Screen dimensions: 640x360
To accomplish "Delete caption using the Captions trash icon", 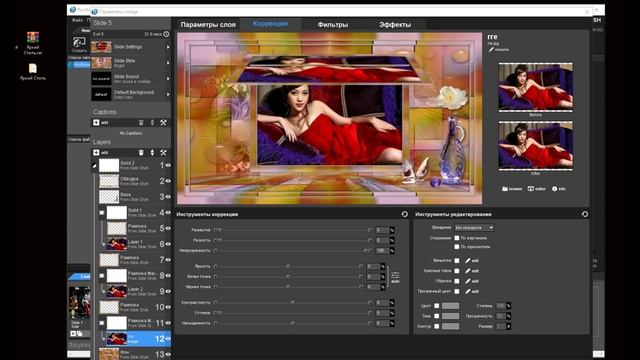I will click(x=141, y=122).
